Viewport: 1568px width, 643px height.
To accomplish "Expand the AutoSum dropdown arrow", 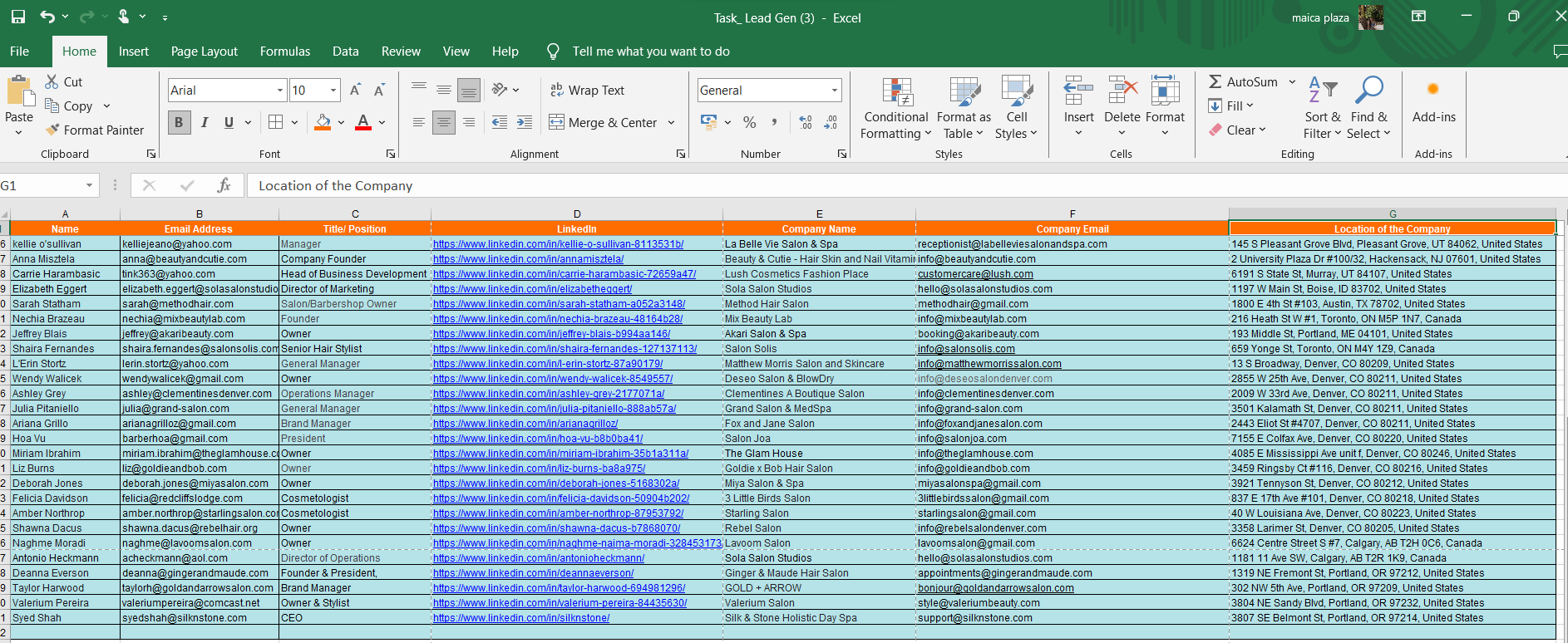I will click(1292, 81).
